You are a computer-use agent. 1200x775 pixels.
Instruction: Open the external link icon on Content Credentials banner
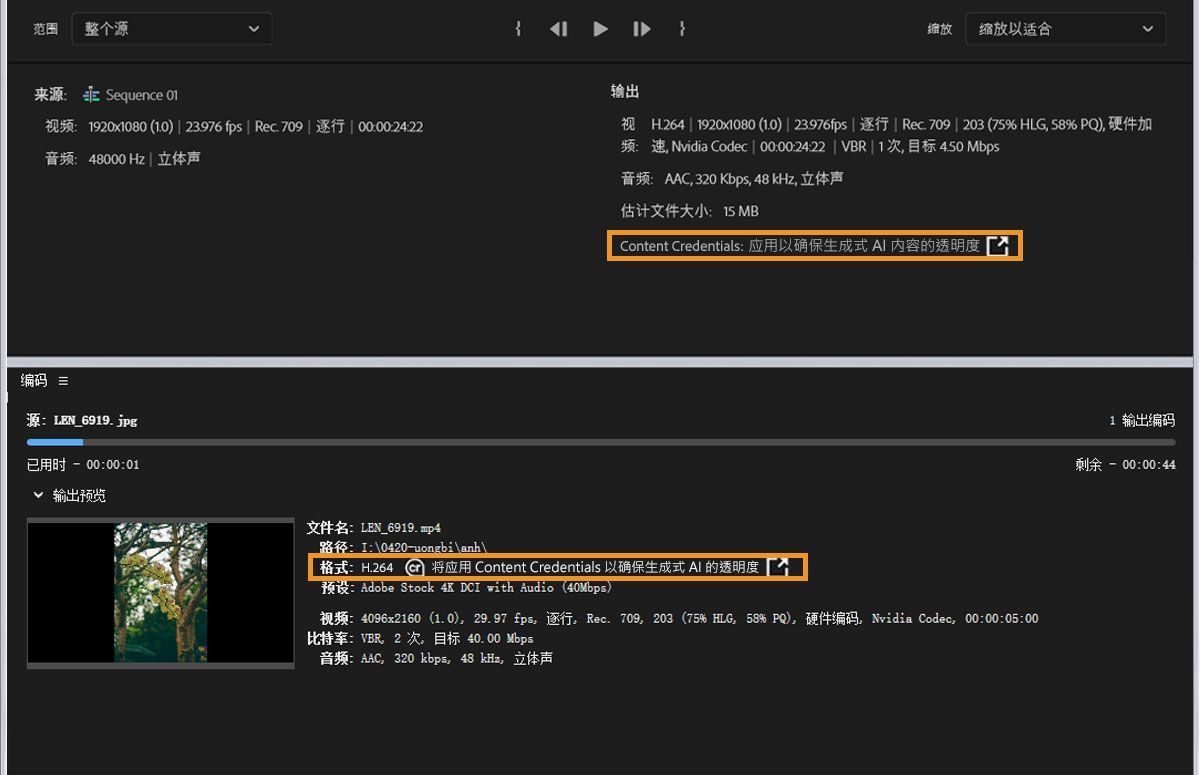tap(998, 245)
